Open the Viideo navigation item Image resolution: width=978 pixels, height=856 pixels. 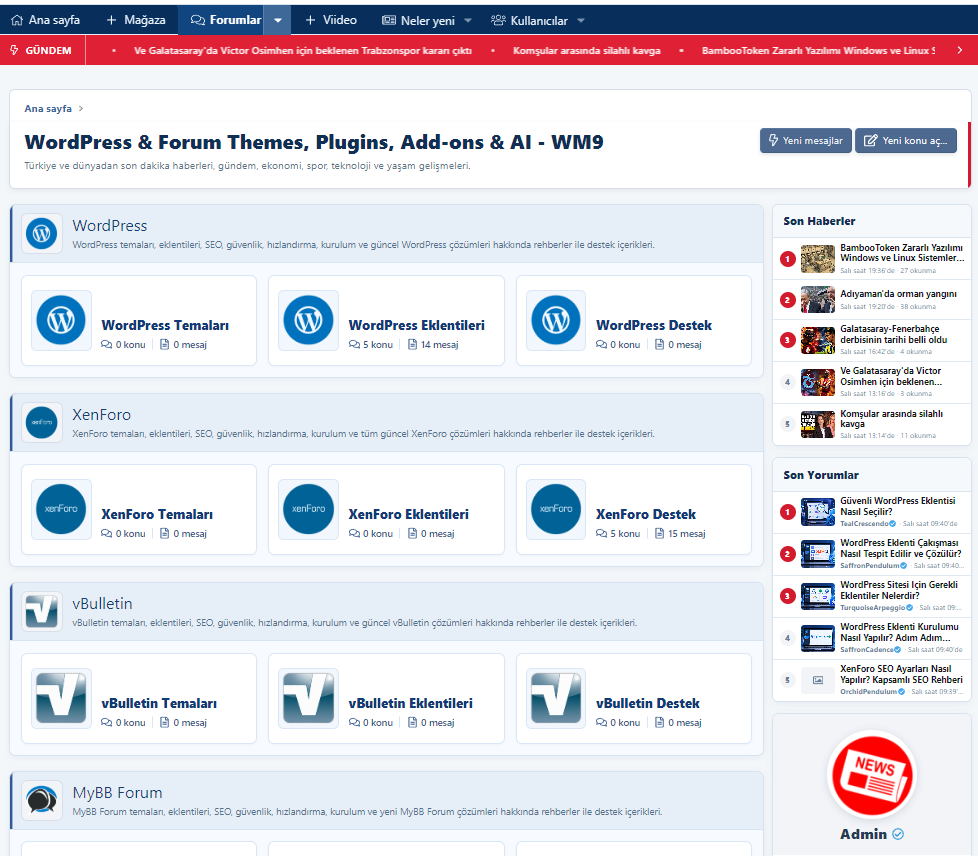point(331,20)
